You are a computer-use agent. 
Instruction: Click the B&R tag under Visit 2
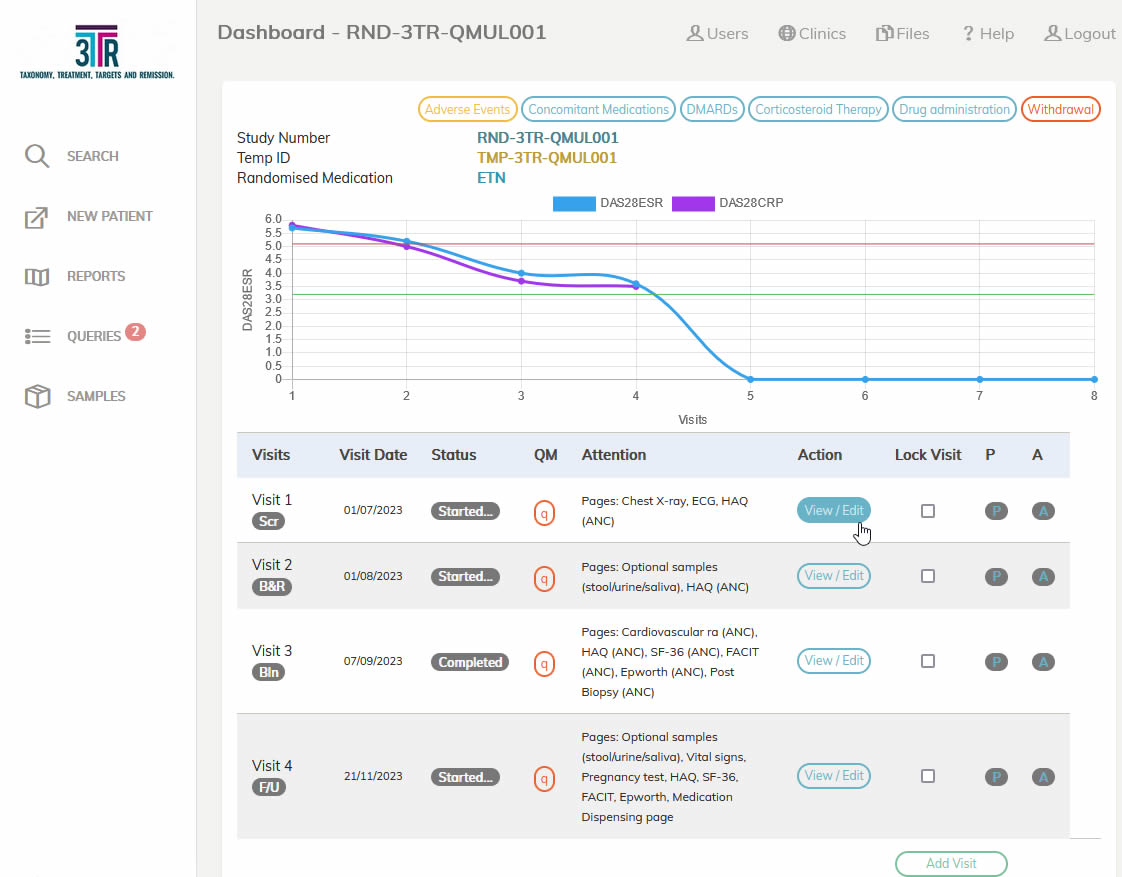(x=272, y=587)
